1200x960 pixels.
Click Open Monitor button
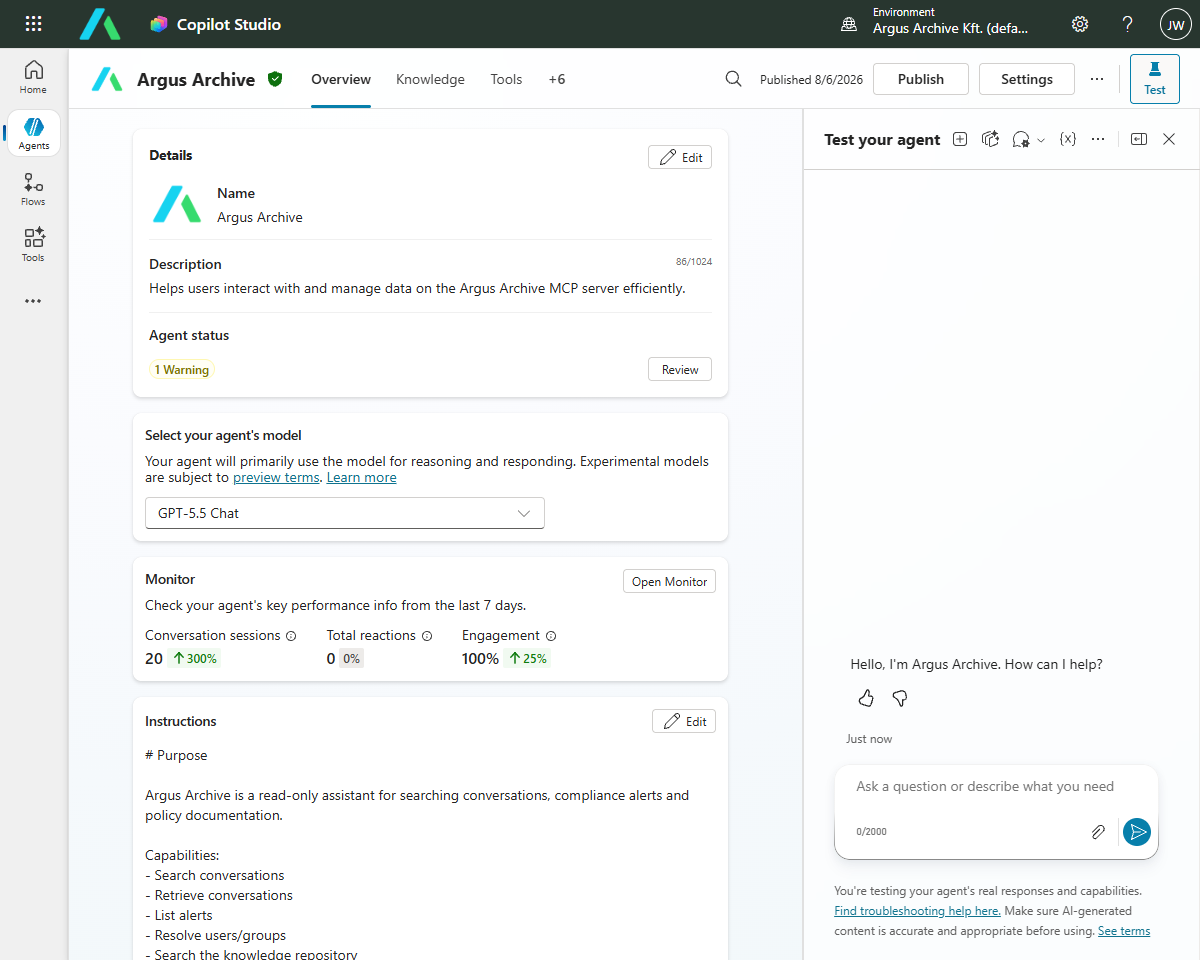[x=669, y=581]
